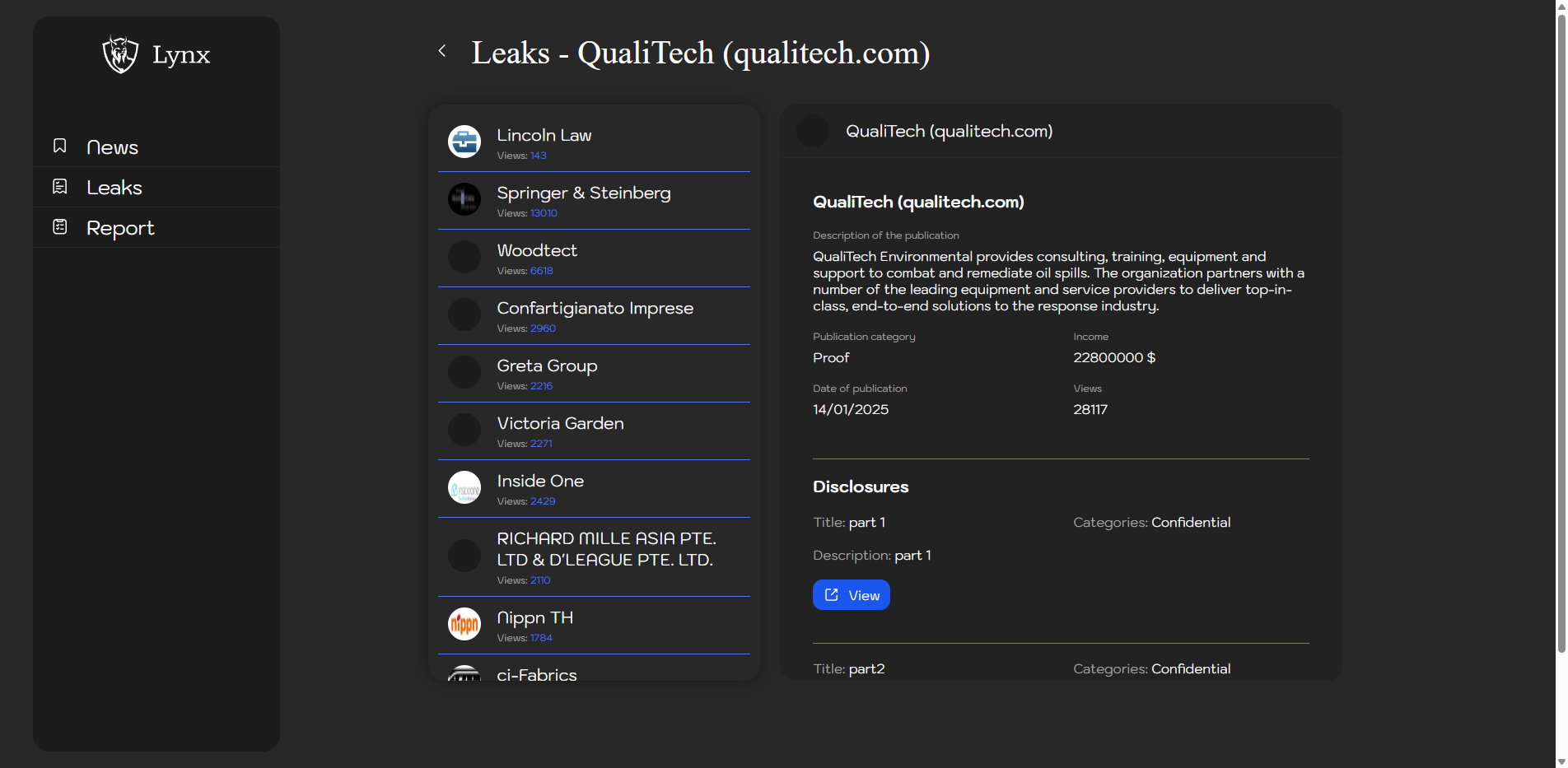Open the RICHARD MILLE ASIA PTE. LTD entry
1568x768 pixels.
coord(605,549)
